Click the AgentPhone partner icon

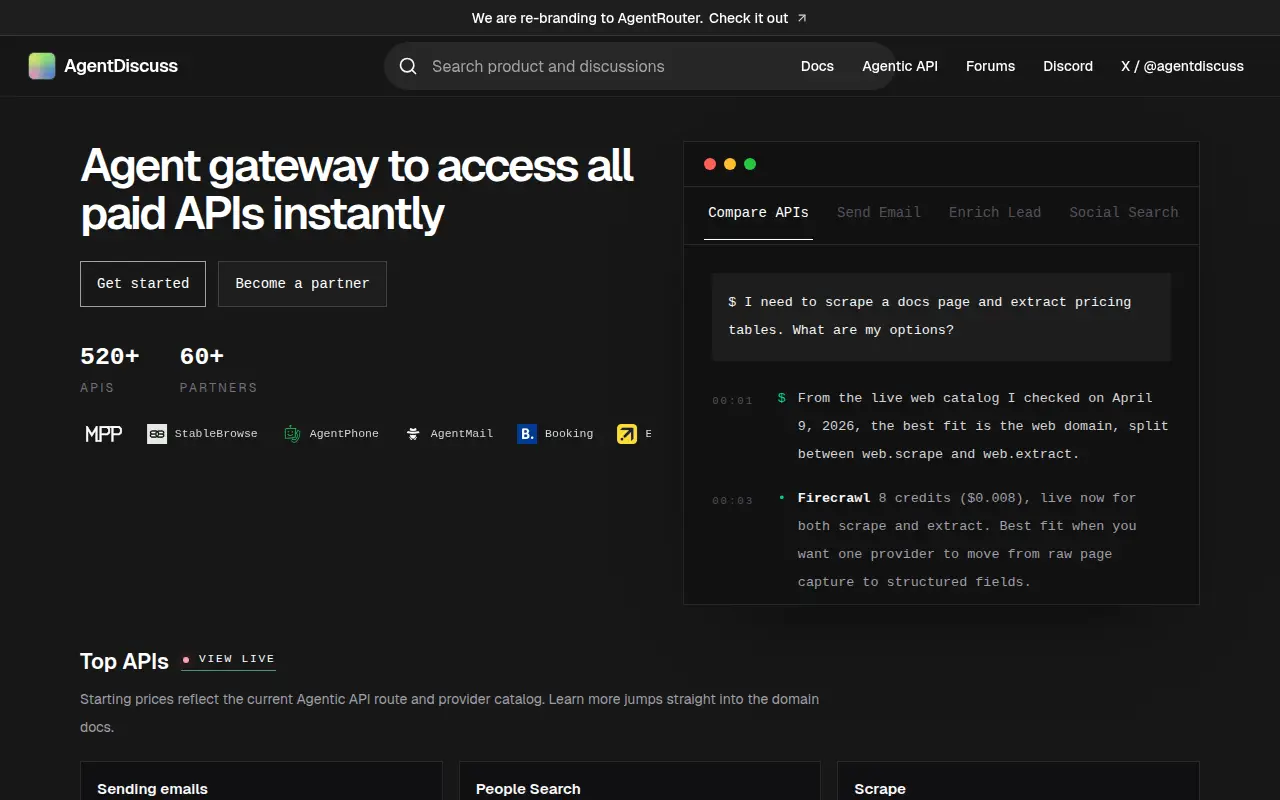(292, 434)
